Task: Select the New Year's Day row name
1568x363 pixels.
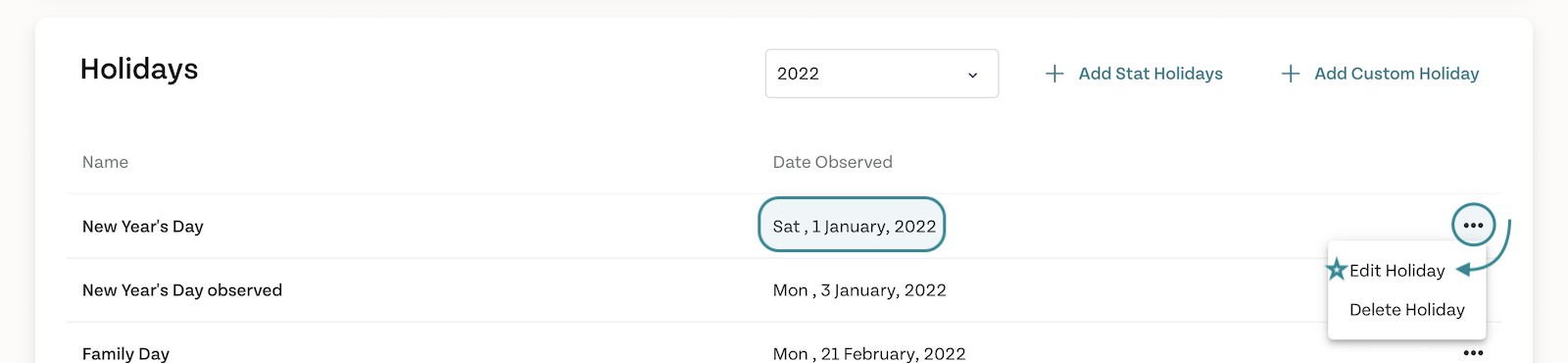Action: click(143, 227)
